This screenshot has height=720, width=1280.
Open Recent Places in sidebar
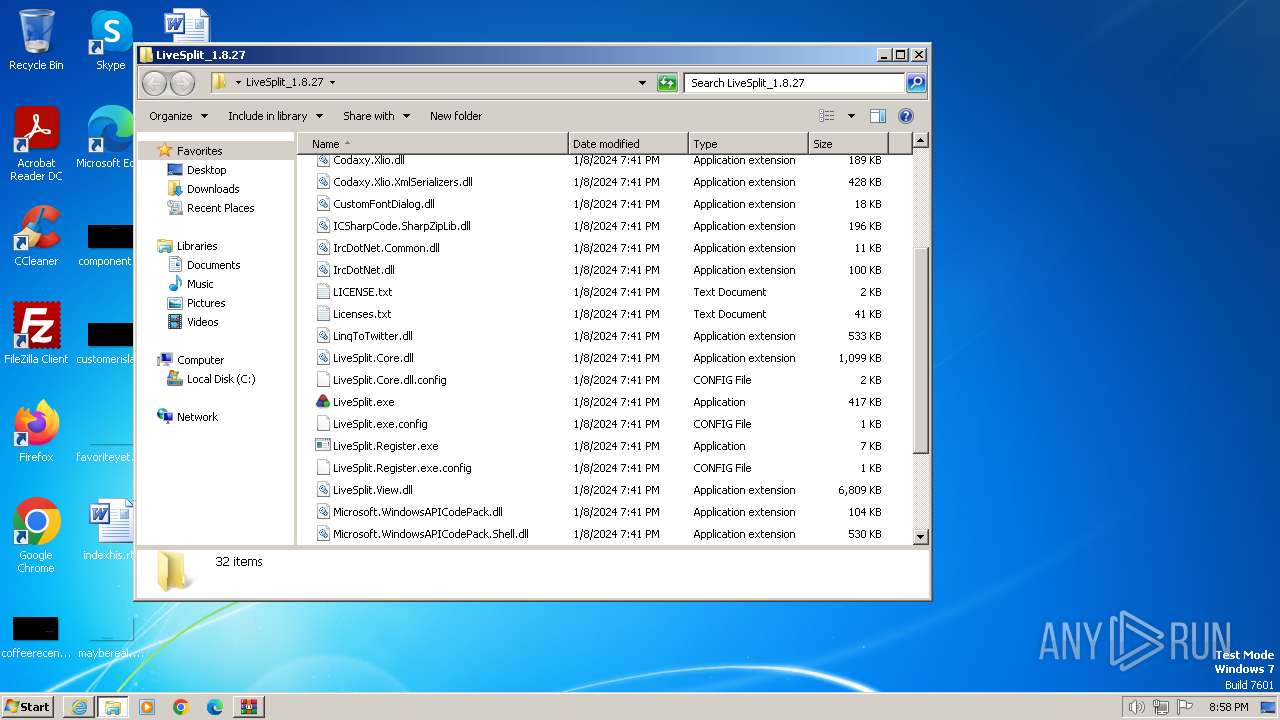pos(221,208)
